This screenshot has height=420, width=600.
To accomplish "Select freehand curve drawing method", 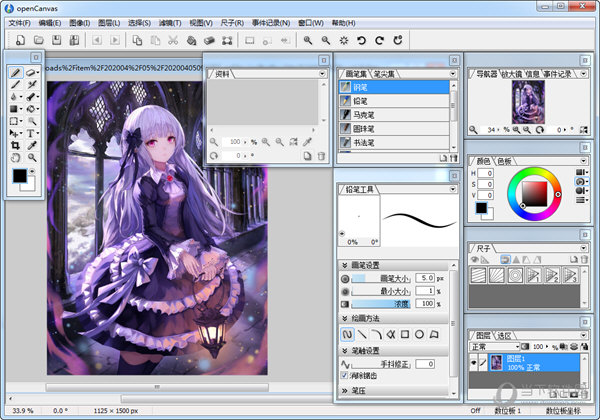I will coord(347,334).
